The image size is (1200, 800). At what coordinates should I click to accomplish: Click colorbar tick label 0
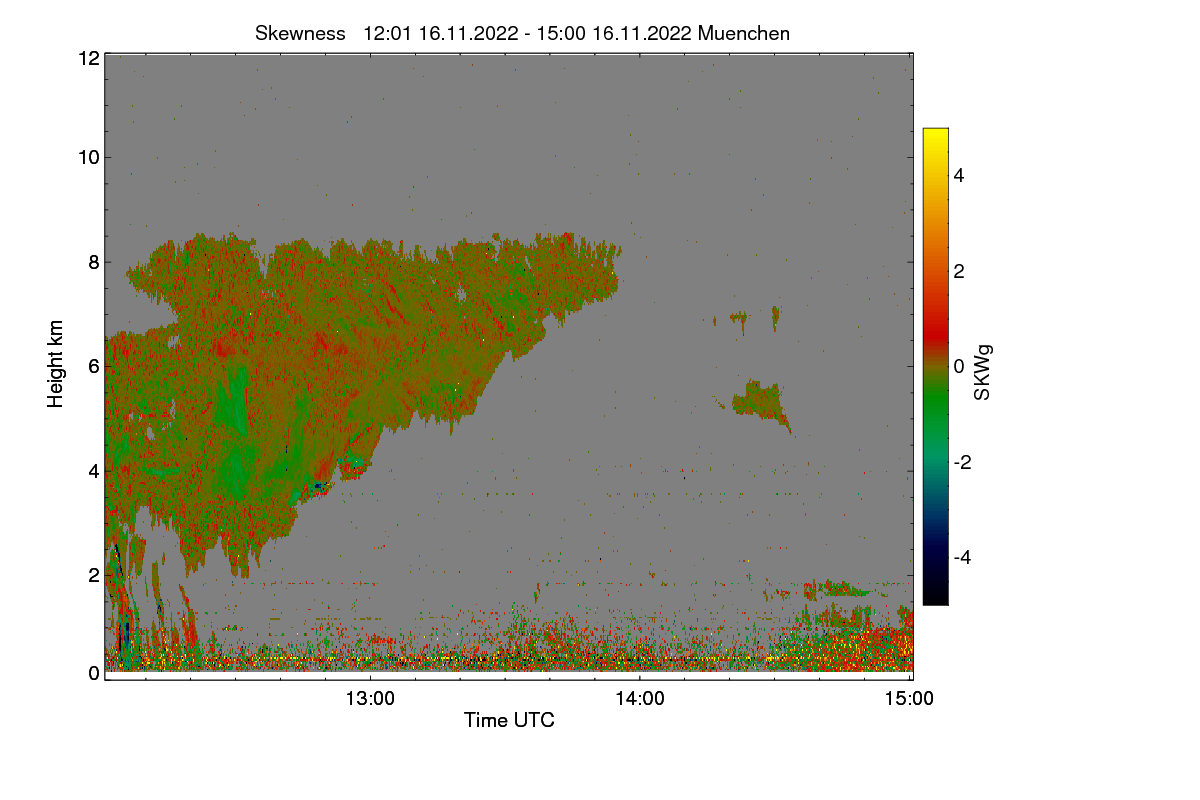click(961, 366)
